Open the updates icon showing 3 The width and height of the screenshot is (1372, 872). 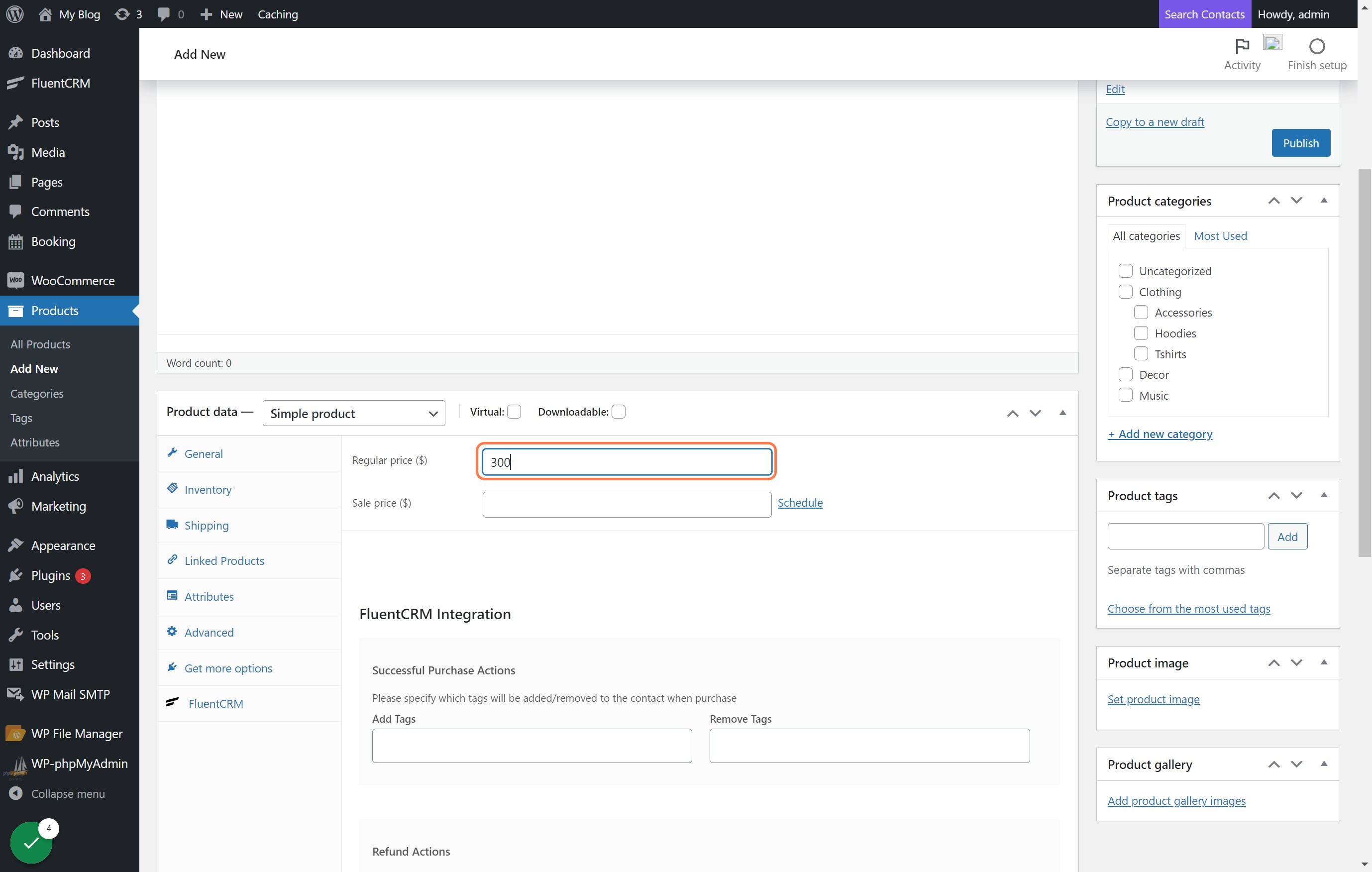click(128, 14)
